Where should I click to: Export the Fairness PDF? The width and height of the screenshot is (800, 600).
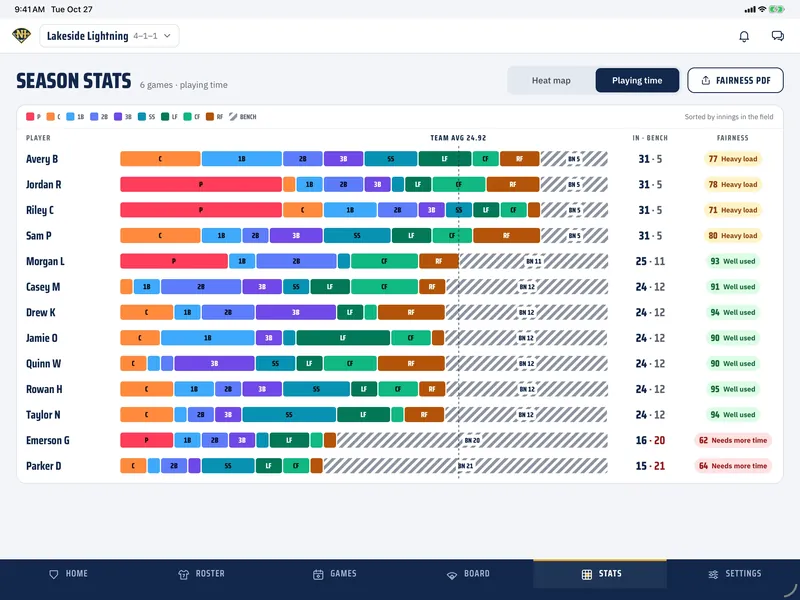(x=735, y=81)
